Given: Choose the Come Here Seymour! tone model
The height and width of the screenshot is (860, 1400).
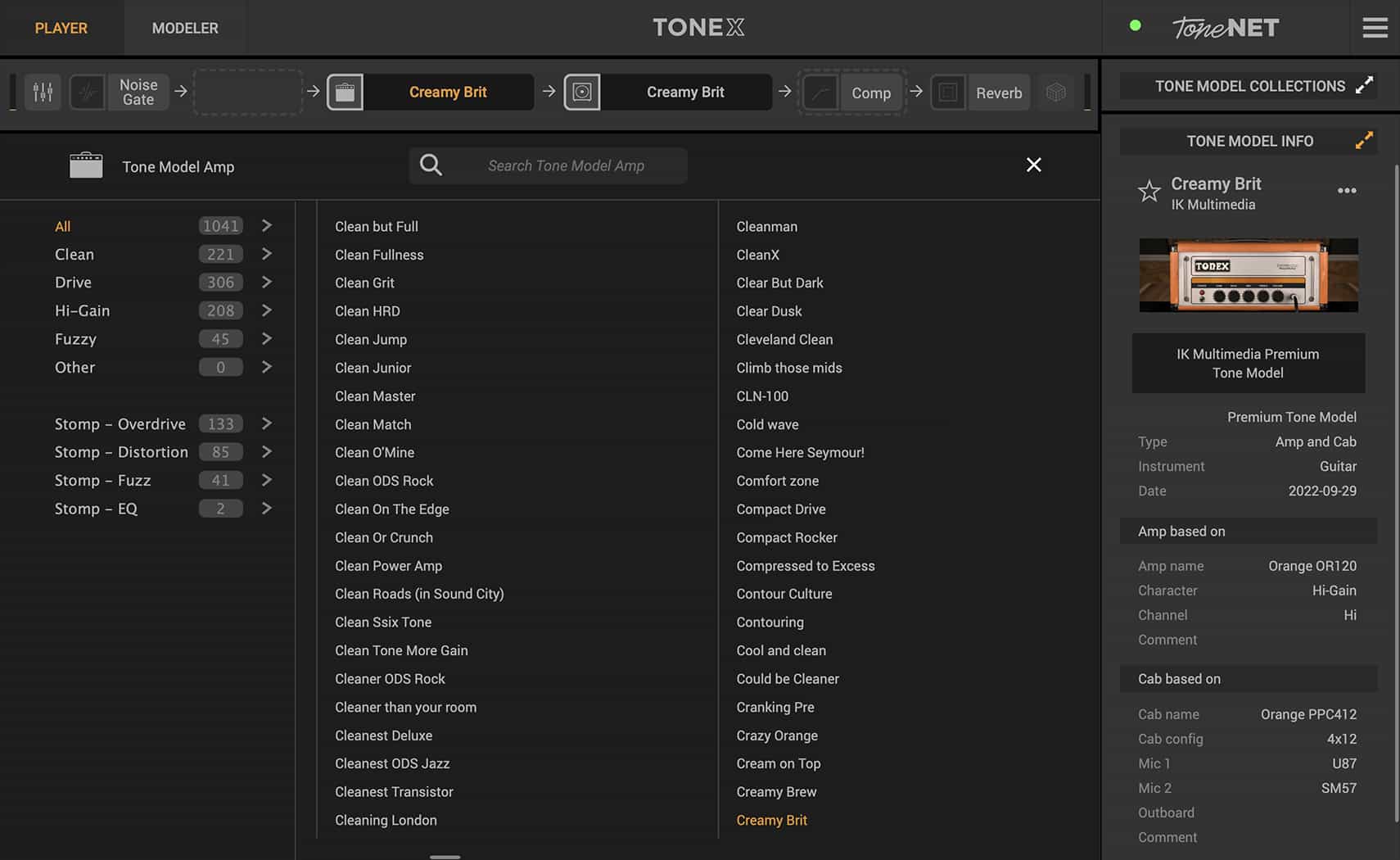Looking at the screenshot, I should click(x=800, y=452).
